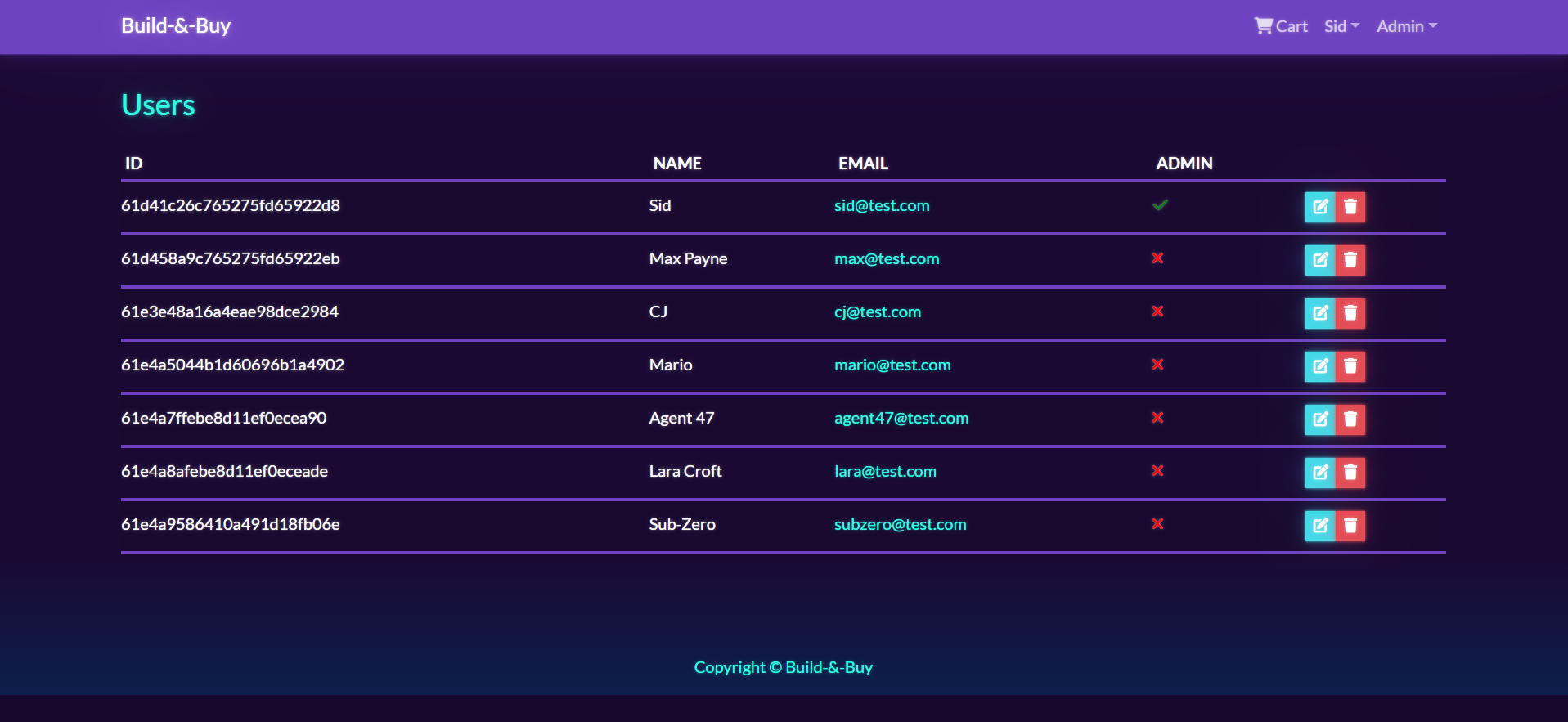Delete user Max Payne

point(1350,260)
